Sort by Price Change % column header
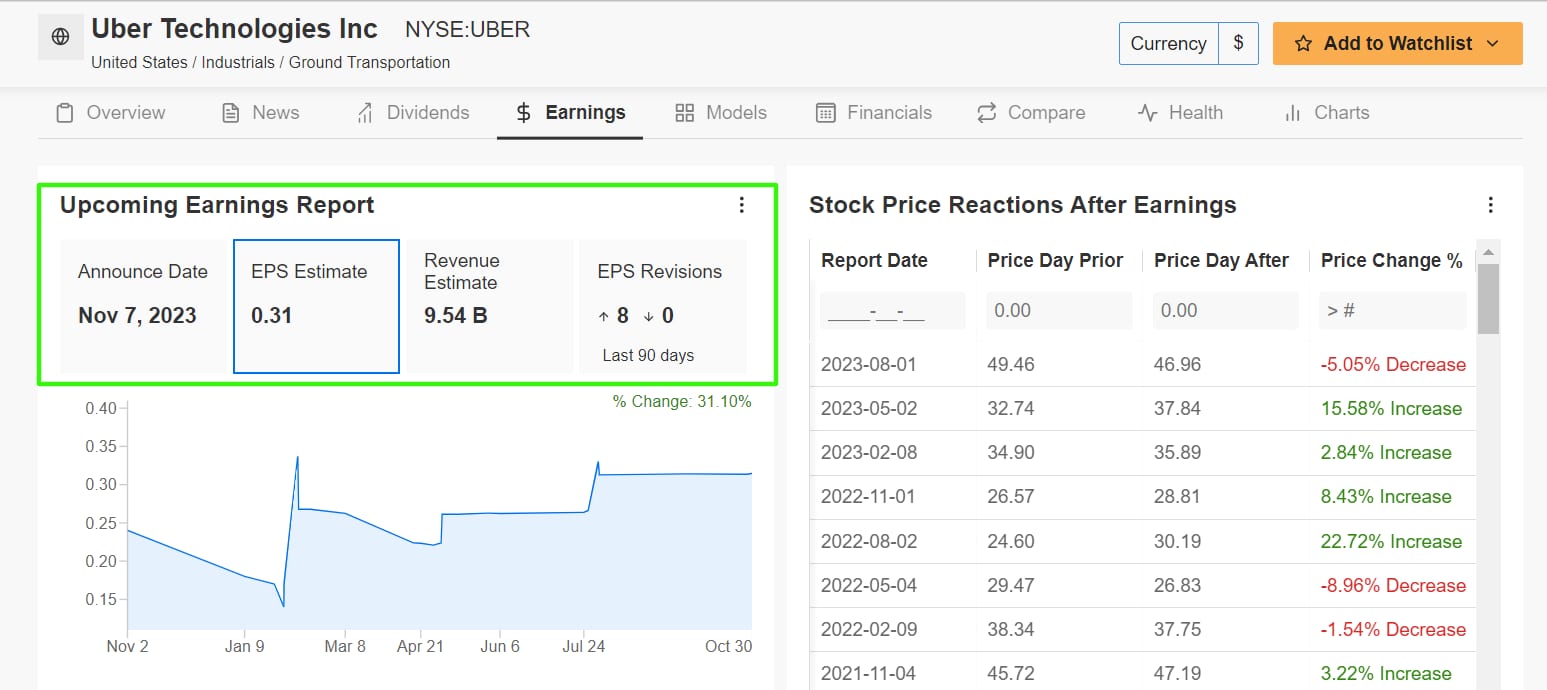This screenshot has height=690, width=1547. click(1391, 261)
